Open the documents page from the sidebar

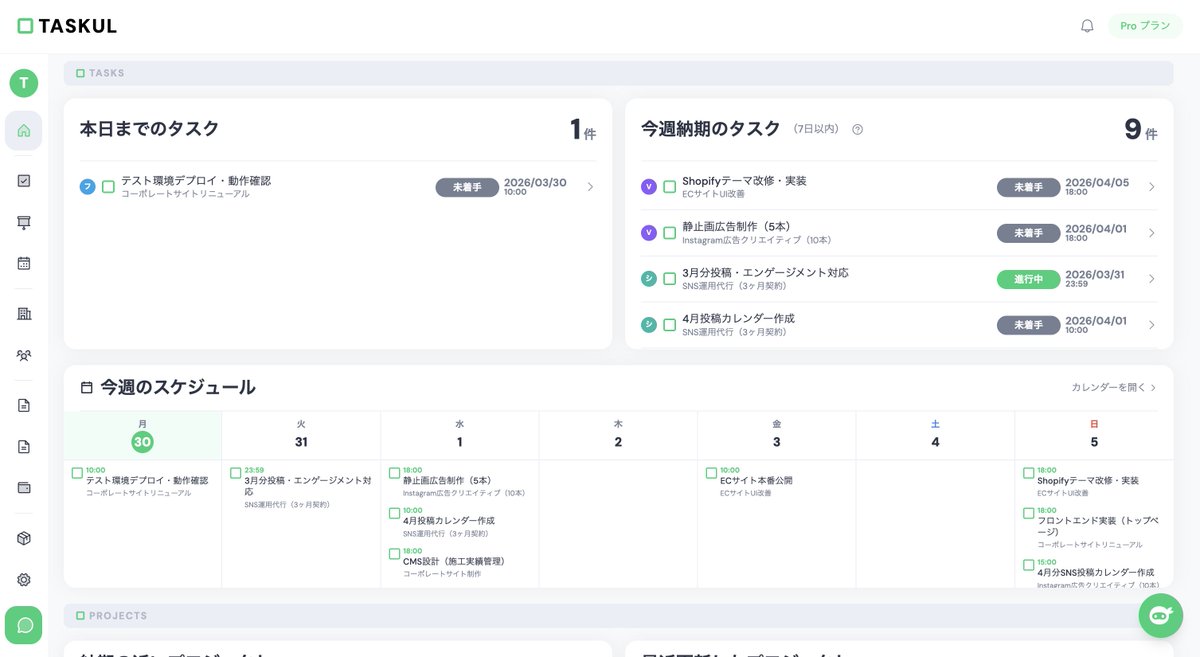click(x=22, y=405)
